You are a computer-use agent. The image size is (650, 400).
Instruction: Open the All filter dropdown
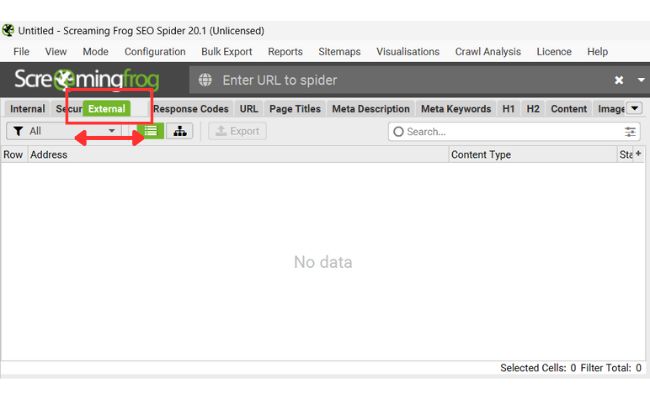coord(65,131)
